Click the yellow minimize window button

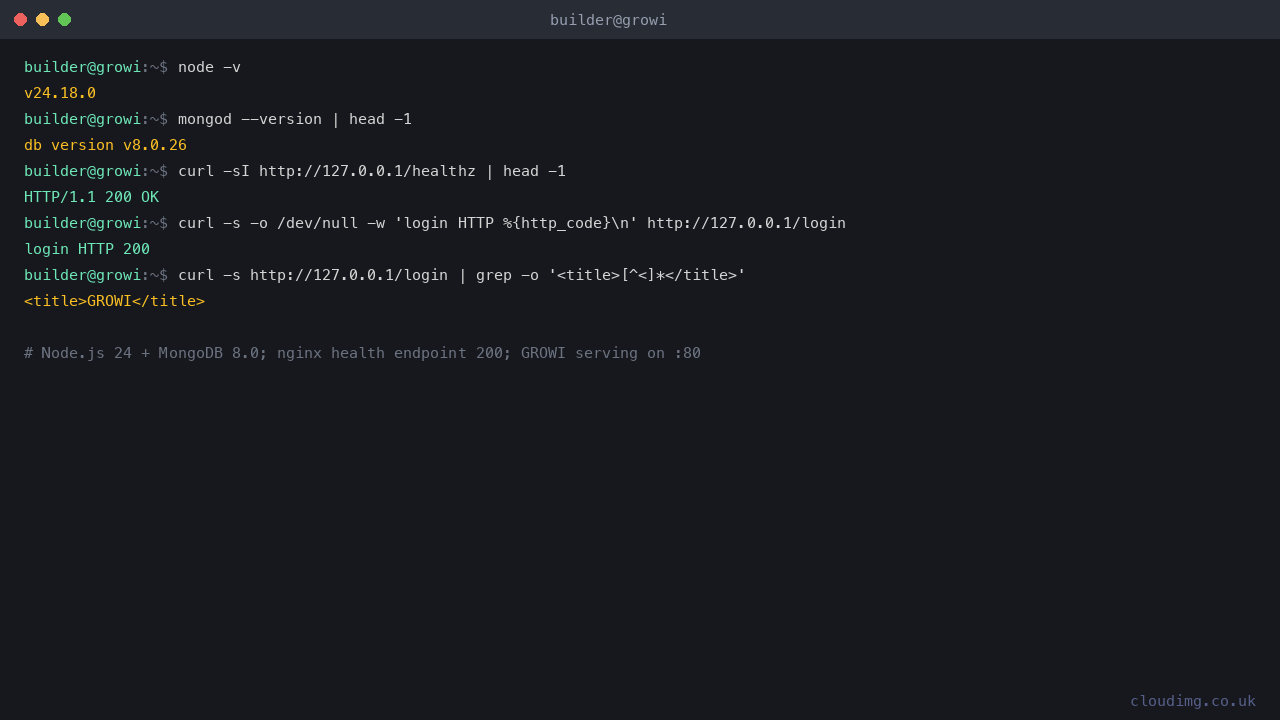[x=42, y=19]
